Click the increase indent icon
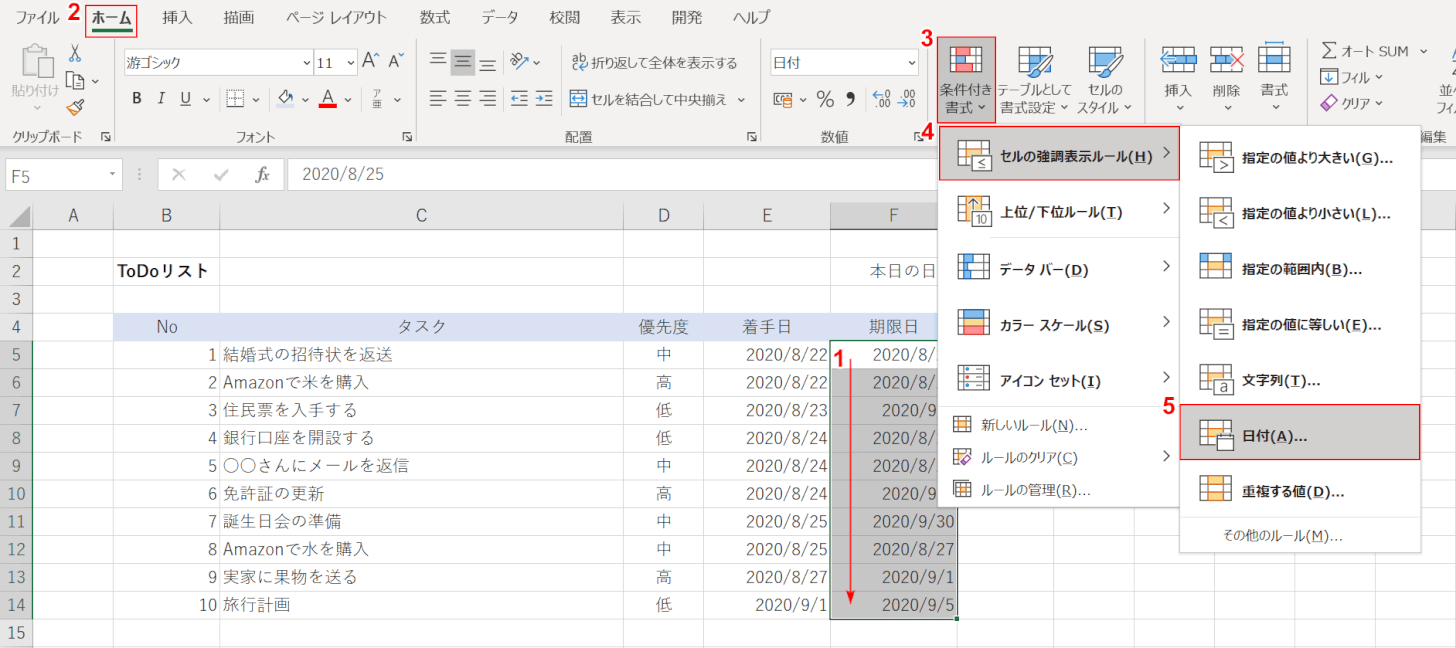This screenshot has width=1456, height=648. [x=543, y=99]
